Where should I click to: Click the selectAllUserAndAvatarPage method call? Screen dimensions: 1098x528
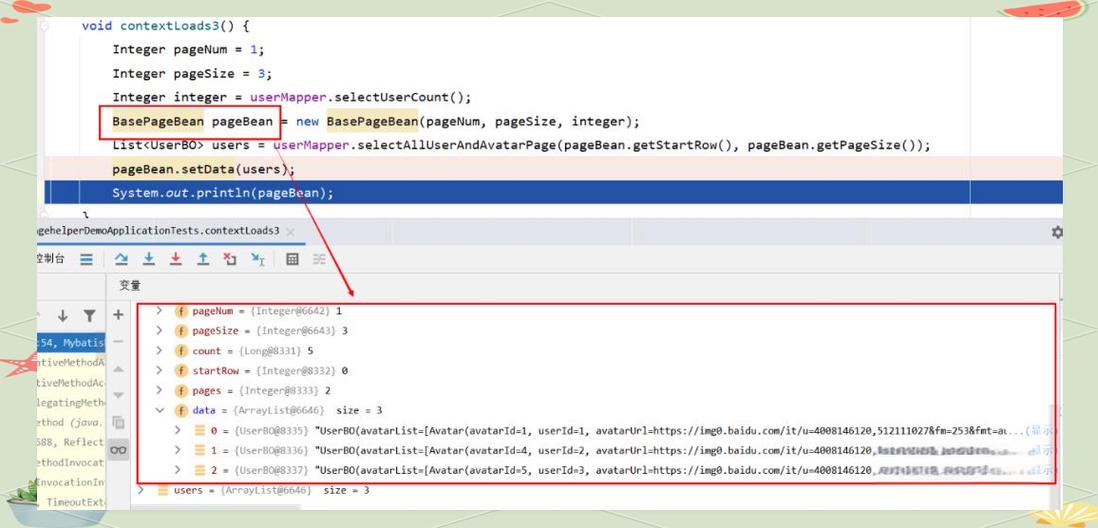tap(457, 145)
